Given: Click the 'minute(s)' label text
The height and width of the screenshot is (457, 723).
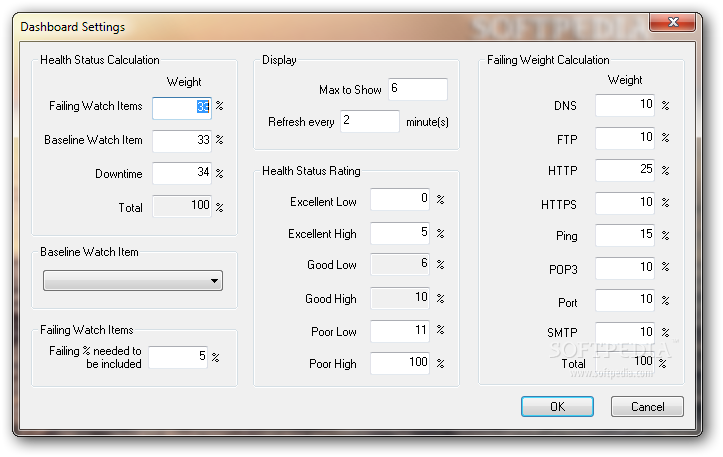Looking at the screenshot, I should [x=427, y=122].
